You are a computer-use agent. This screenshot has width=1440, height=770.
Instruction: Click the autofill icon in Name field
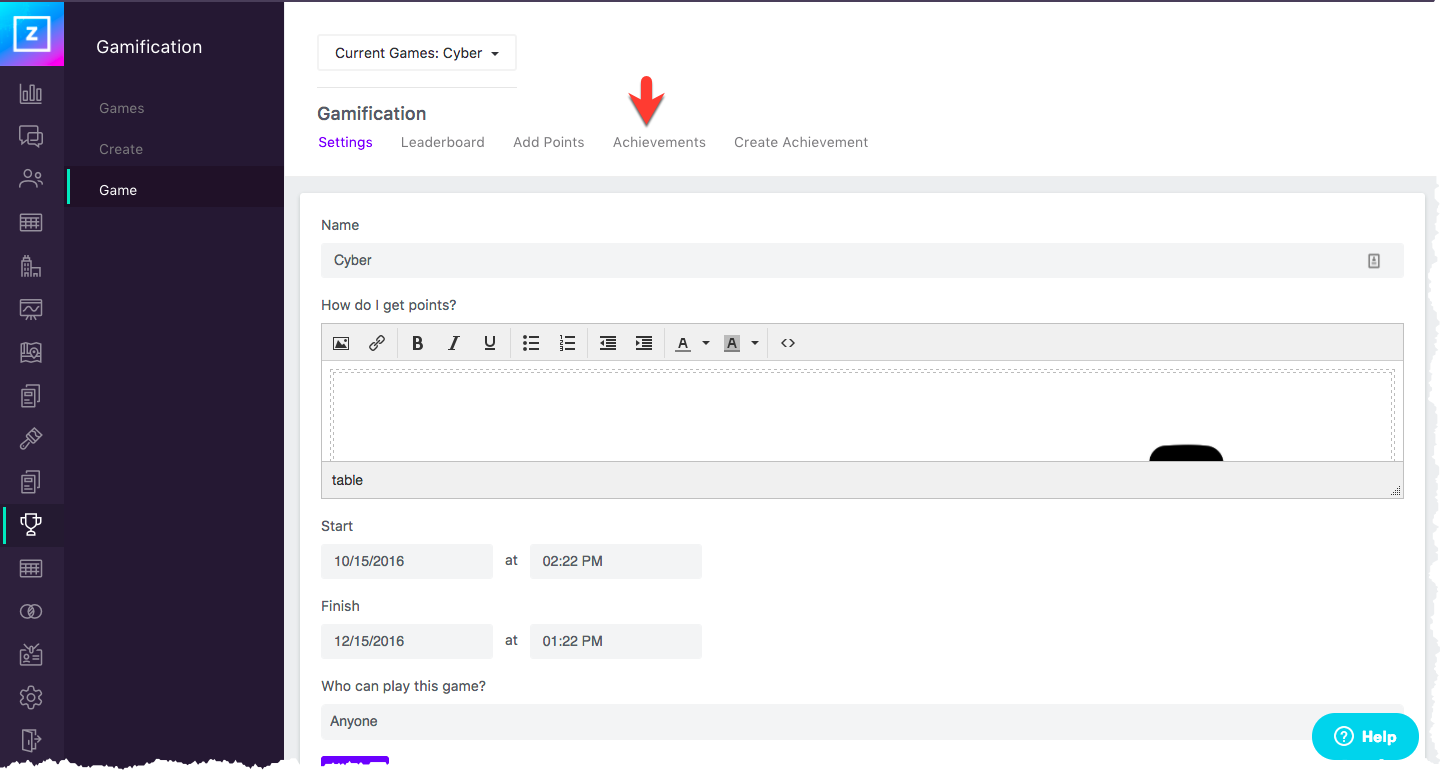tap(1374, 261)
